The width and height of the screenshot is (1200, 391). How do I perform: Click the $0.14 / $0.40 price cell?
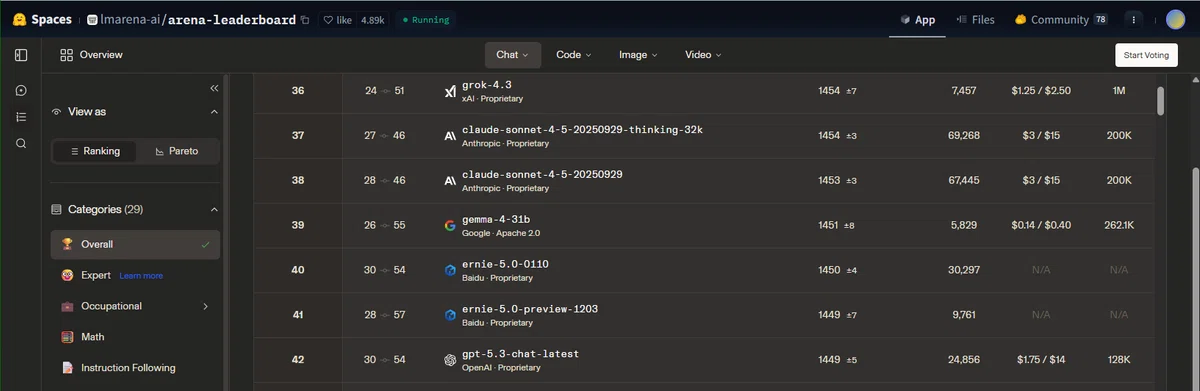click(x=1041, y=226)
